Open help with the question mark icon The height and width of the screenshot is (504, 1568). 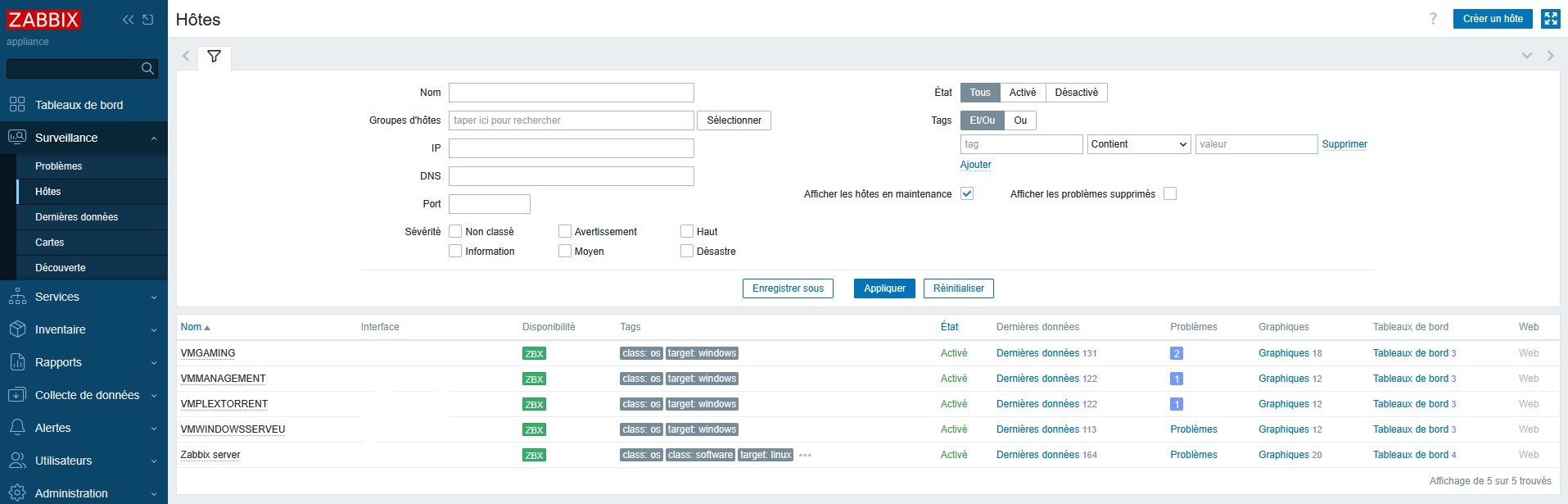click(x=1433, y=19)
